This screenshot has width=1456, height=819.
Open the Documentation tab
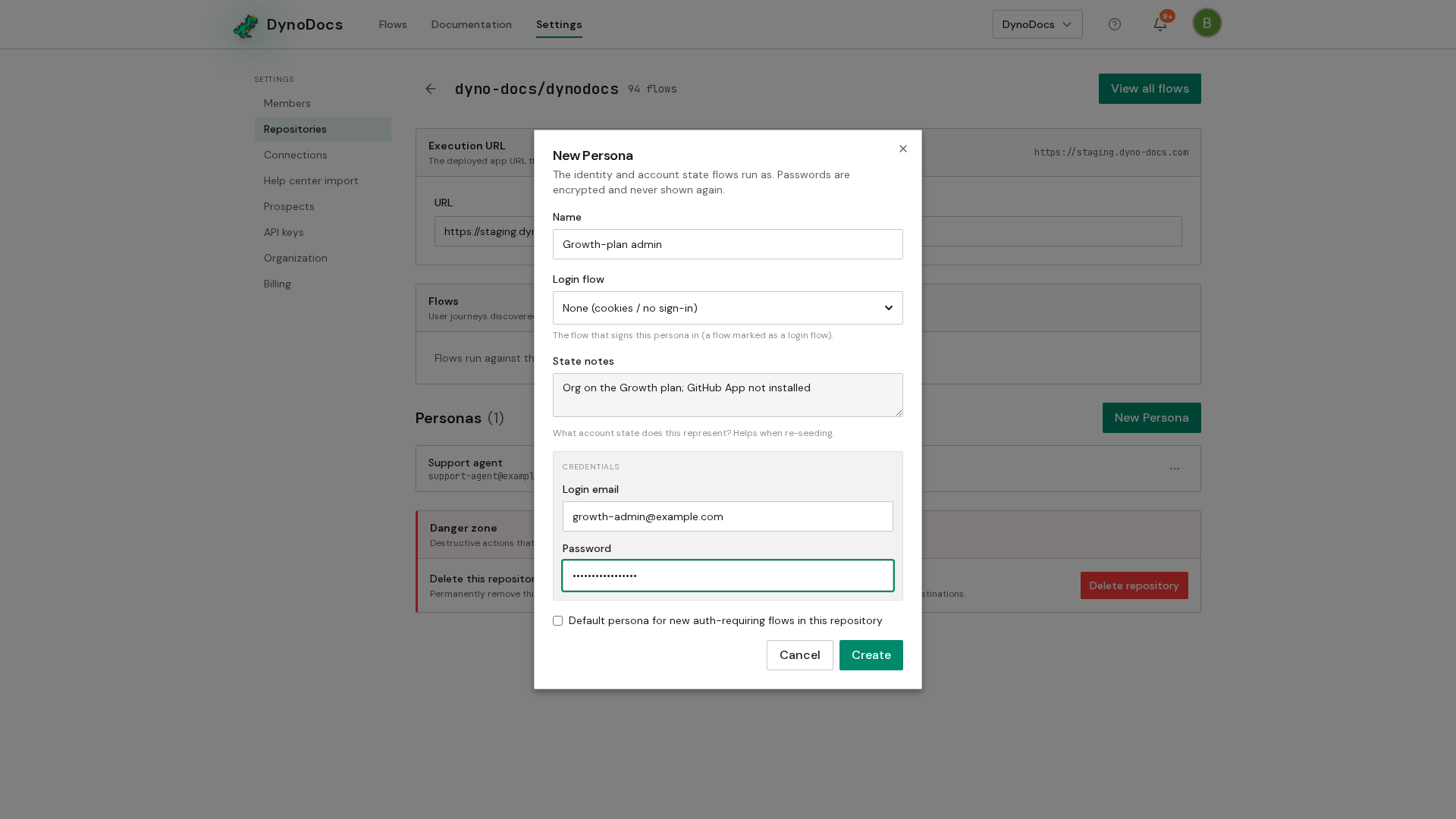471,24
